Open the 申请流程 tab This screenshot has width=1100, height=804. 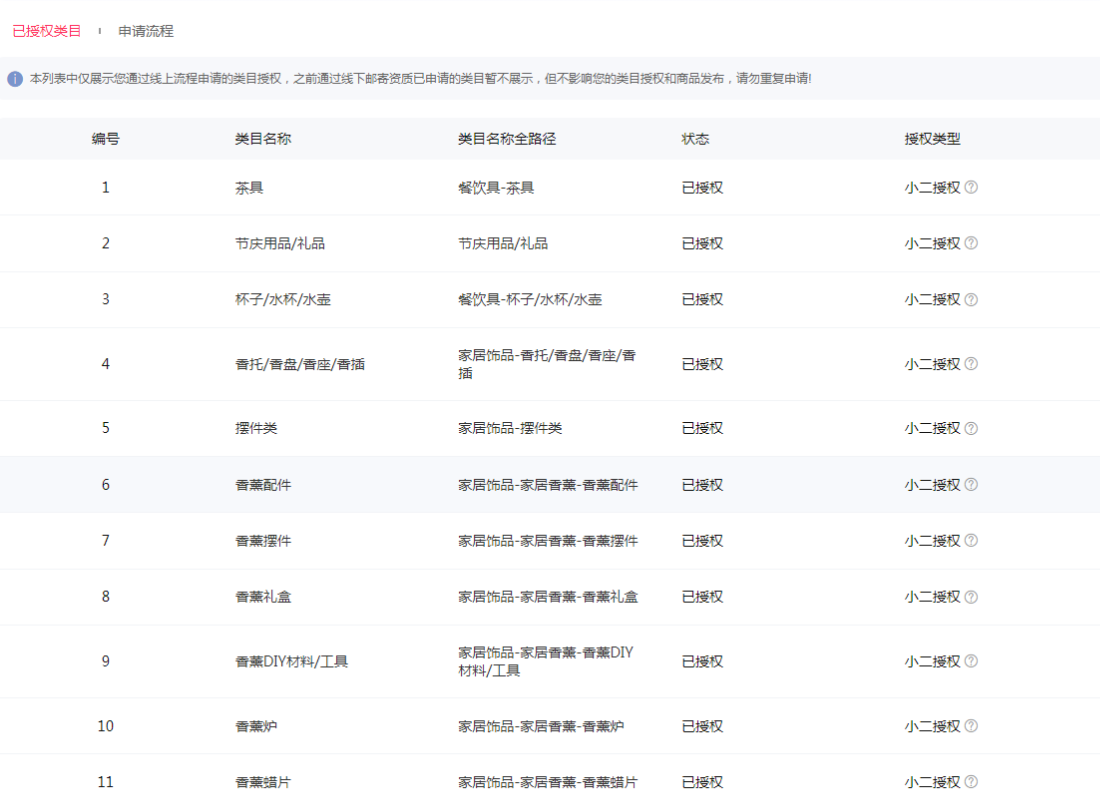tap(146, 31)
